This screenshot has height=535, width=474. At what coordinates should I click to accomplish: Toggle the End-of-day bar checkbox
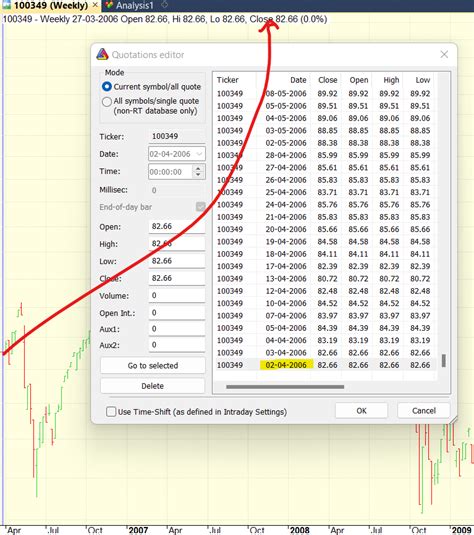pyautogui.click(x=201, y=206)
